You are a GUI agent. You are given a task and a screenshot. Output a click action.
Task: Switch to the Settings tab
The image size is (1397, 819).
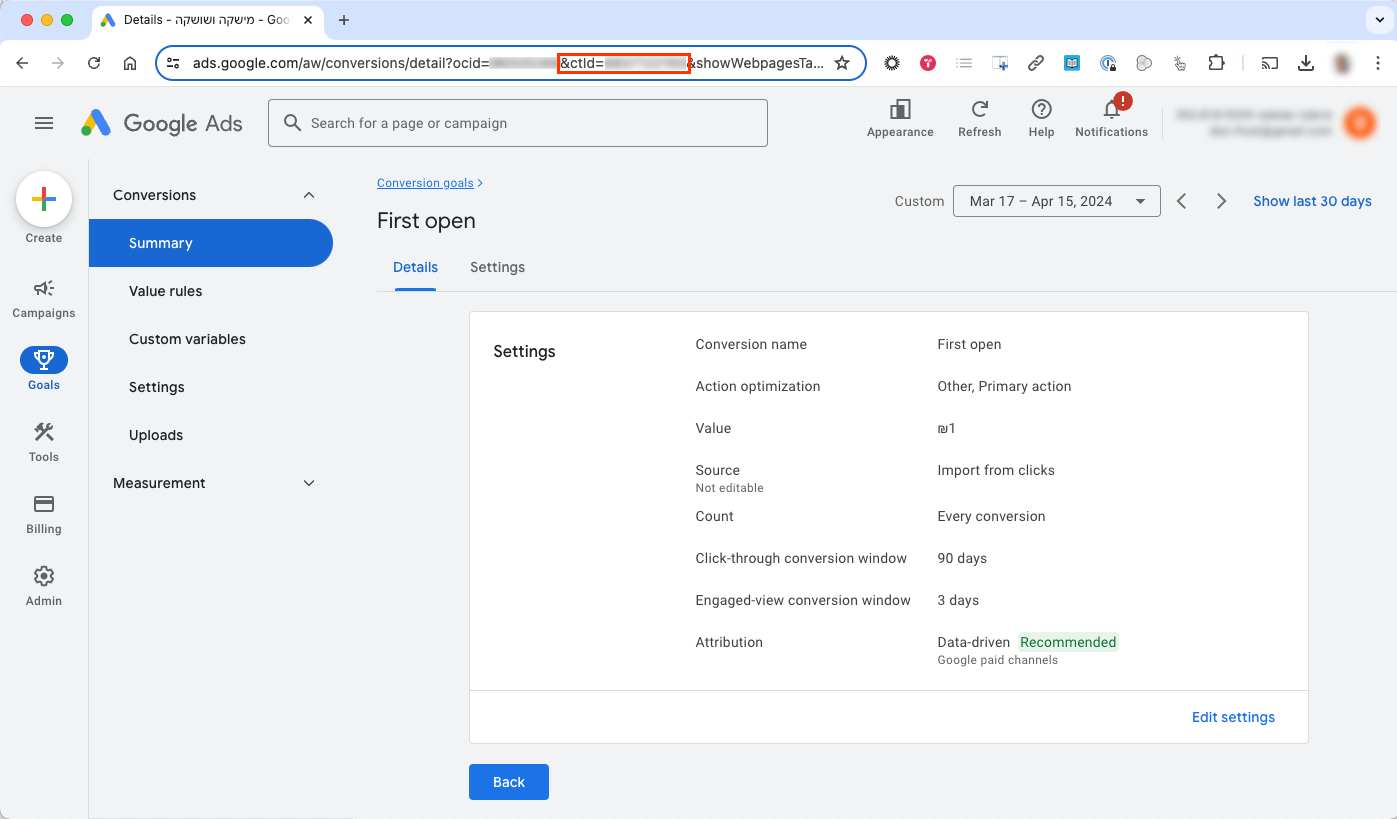pos(497,267)
